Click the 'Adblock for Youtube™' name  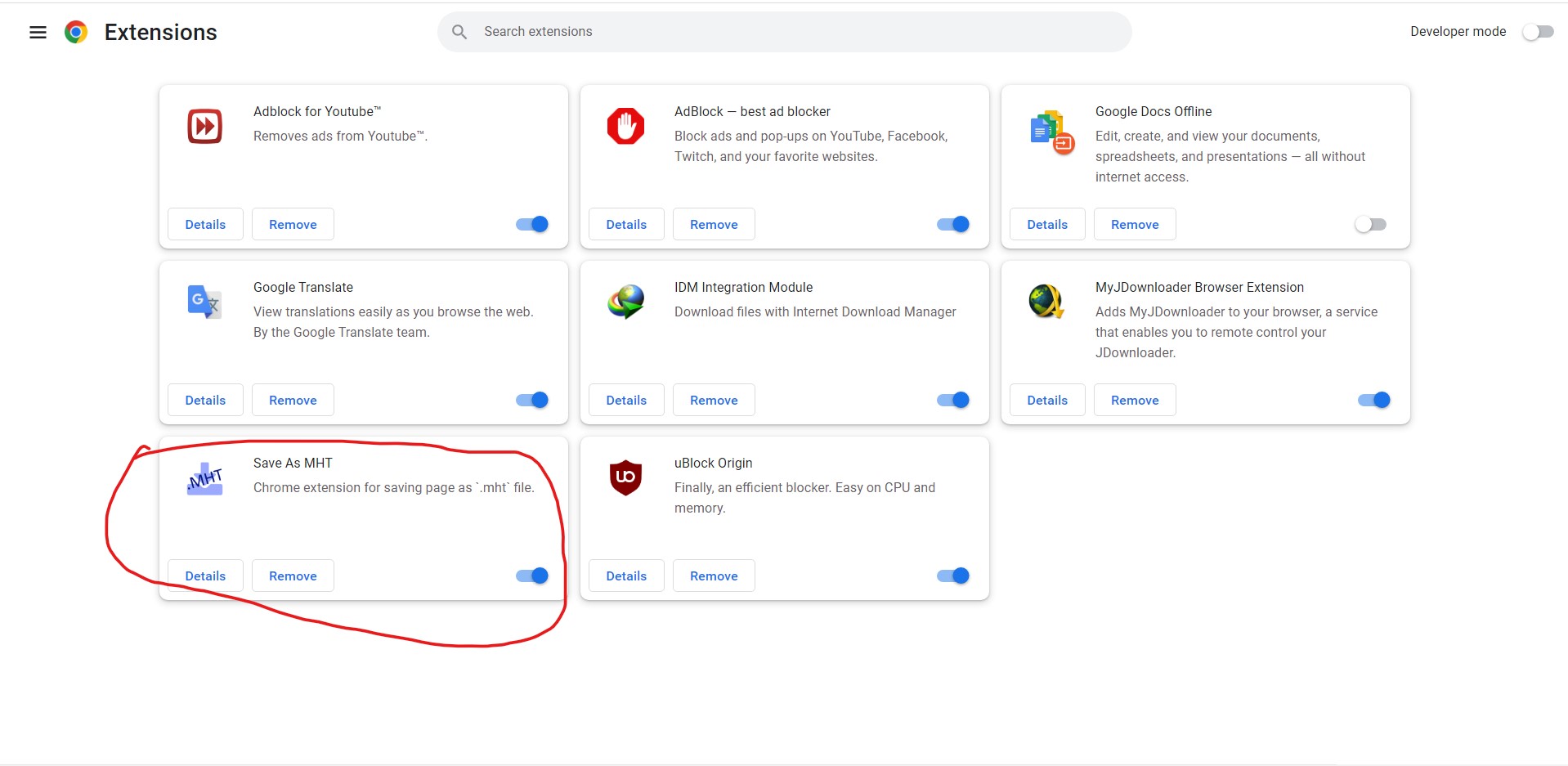pos(317,111)
